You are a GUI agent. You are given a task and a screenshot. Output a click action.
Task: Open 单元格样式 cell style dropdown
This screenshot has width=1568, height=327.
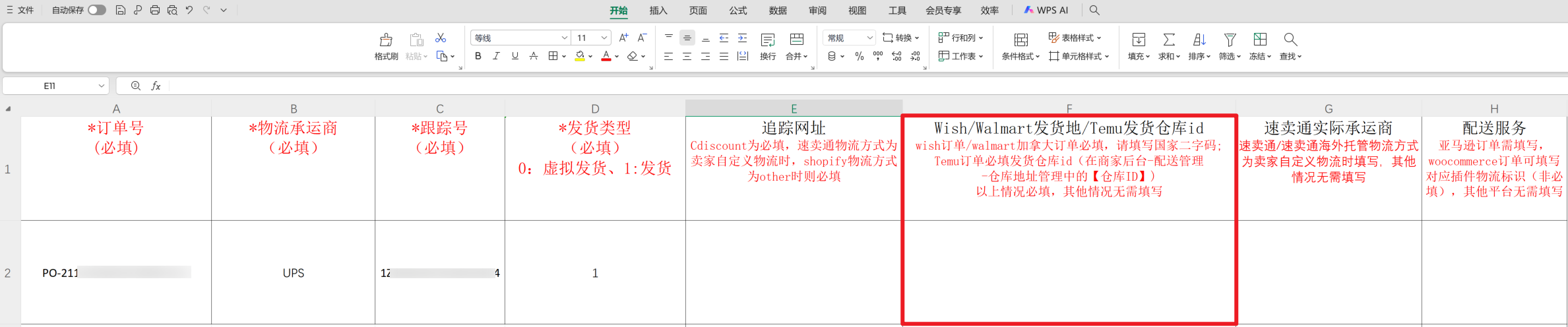1079,57
